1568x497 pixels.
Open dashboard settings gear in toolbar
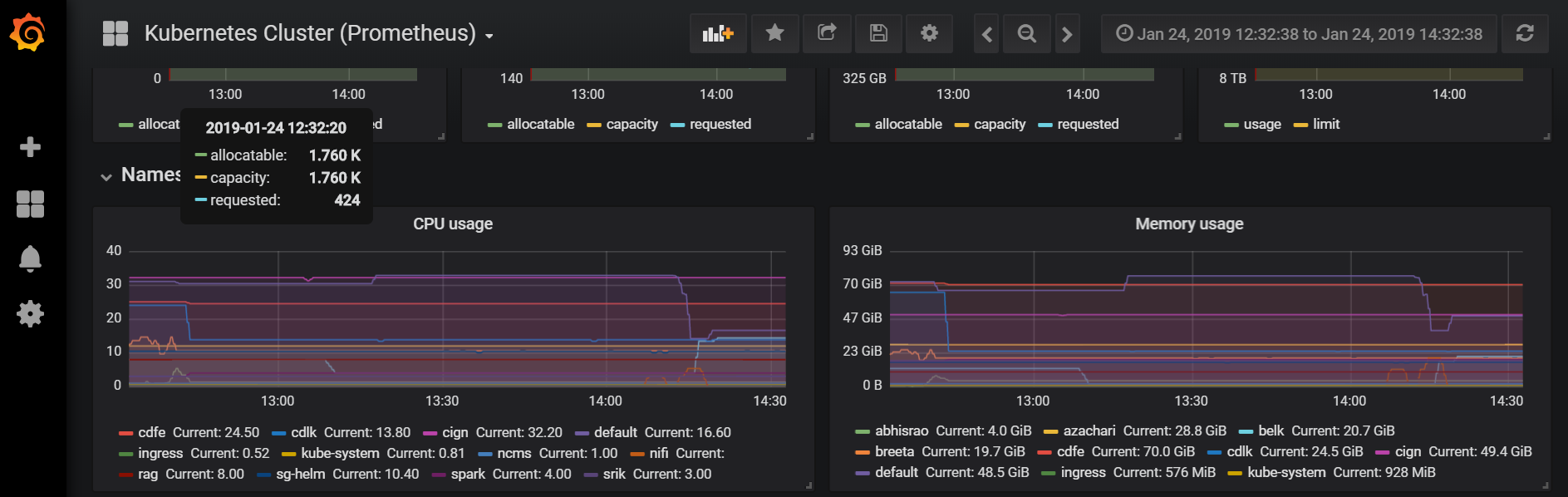point(929,33)
